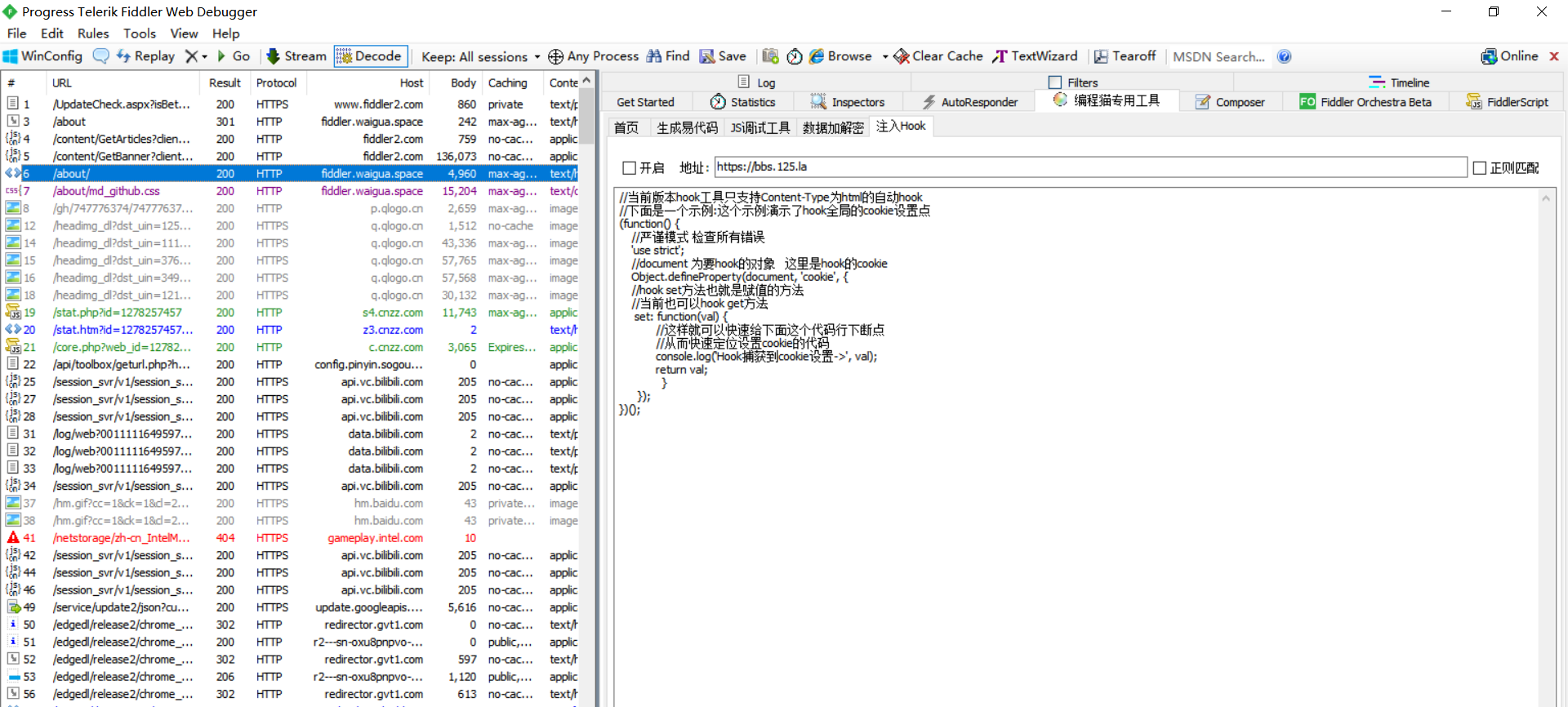Open the Tools menu

tap(140, 33)
